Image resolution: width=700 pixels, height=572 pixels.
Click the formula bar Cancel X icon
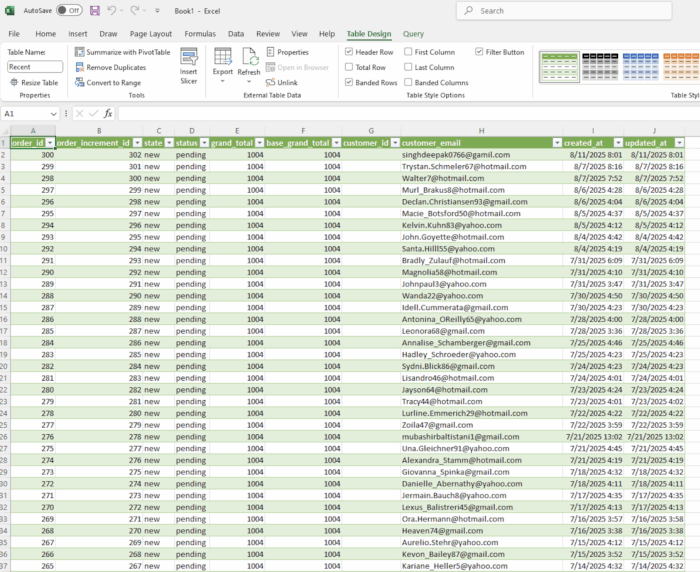pyautogui.click(x=79, y=114)
